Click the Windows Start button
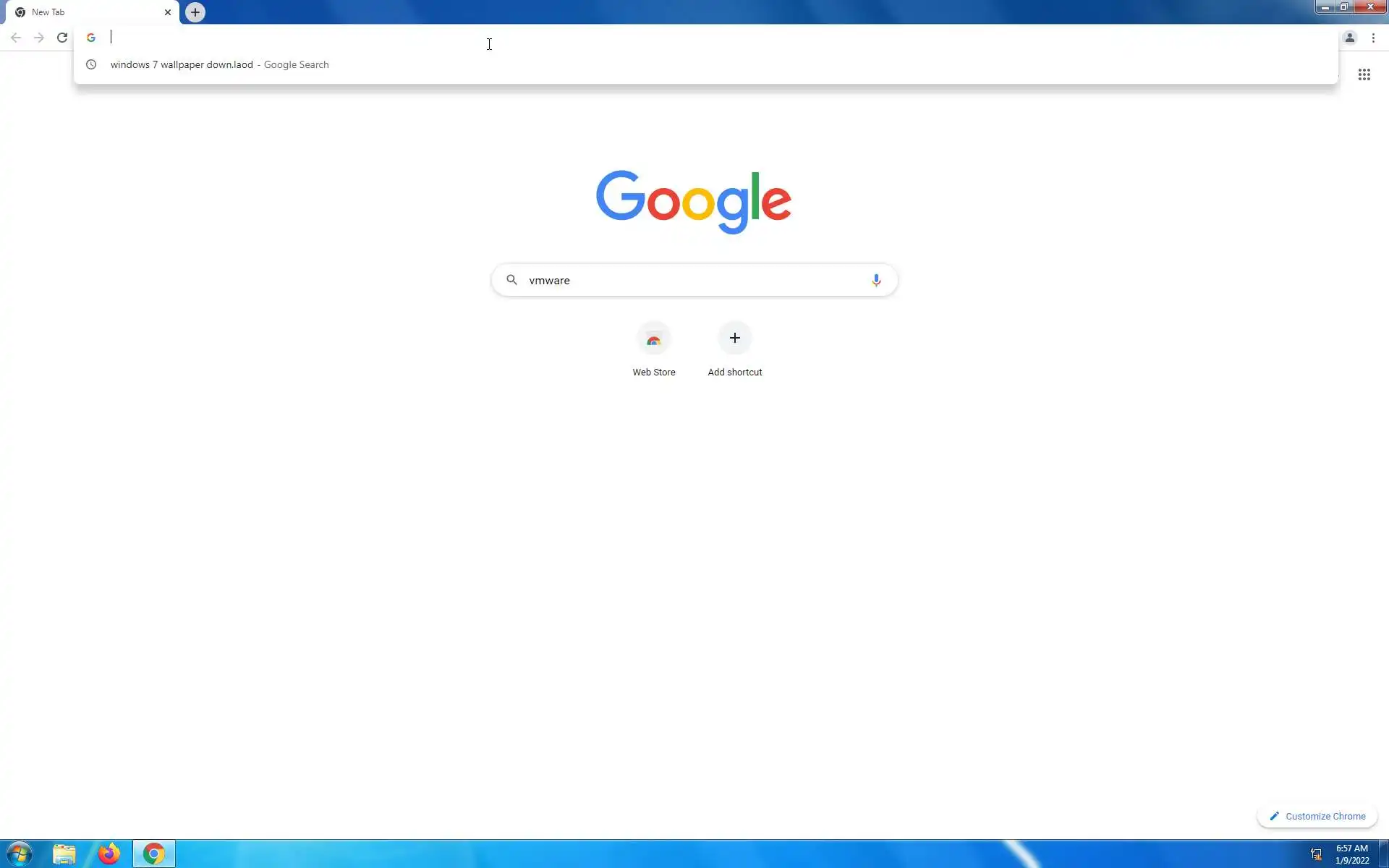 [x=20, y=854]
